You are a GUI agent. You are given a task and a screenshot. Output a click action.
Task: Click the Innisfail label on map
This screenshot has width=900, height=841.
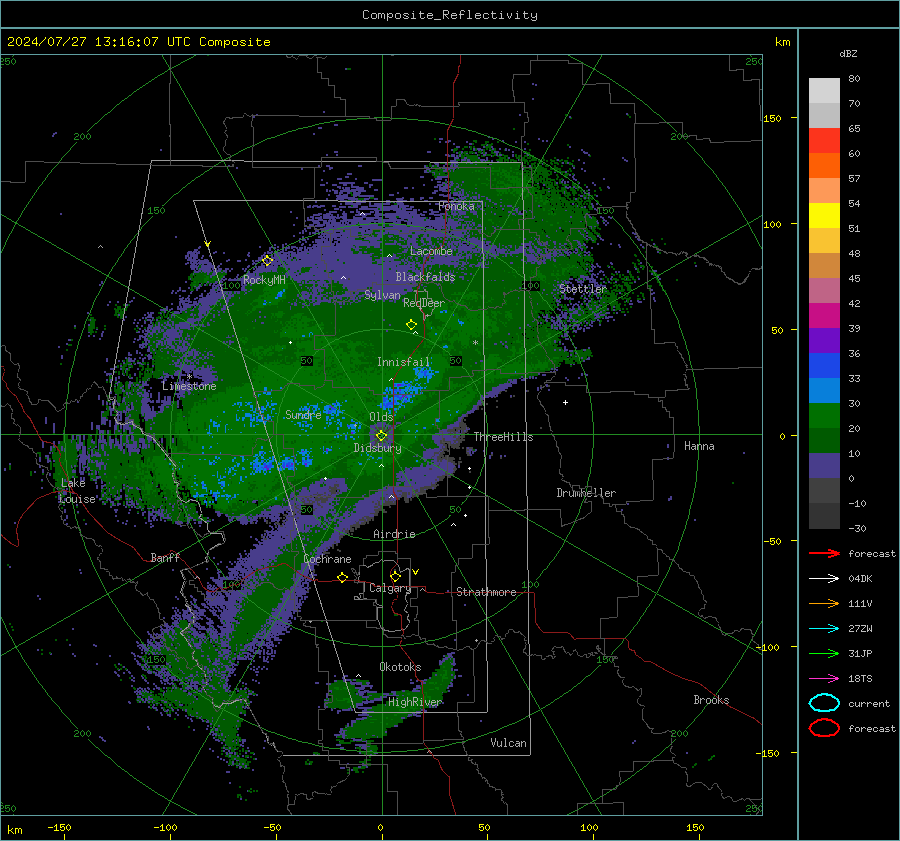(403, 362)
